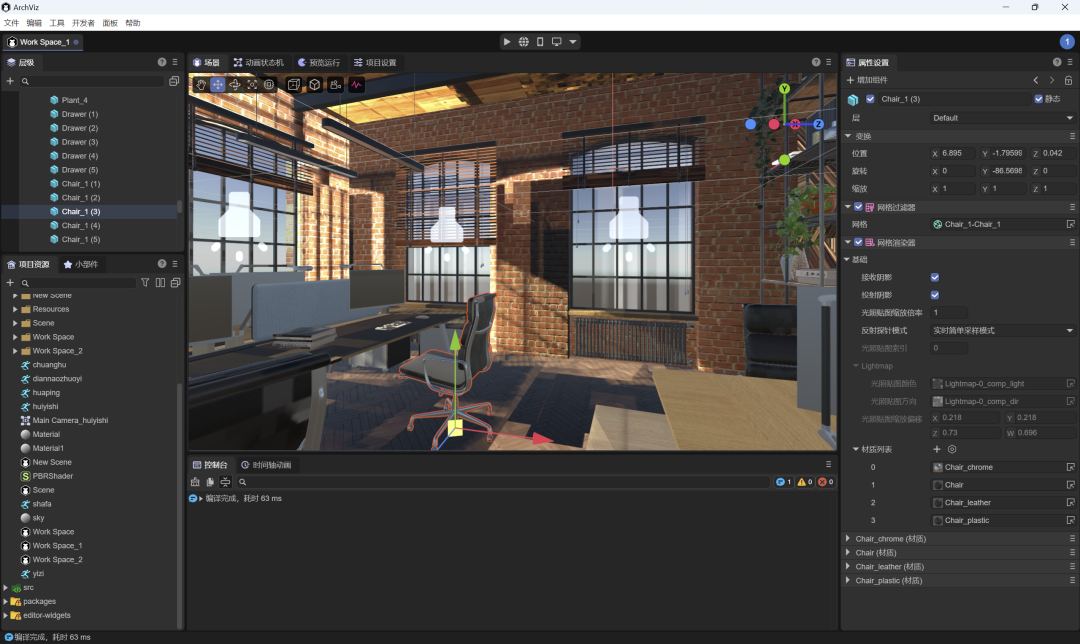Add a new node in hierarchy panel
The height and width of the screenshot is (644, 1080).
(x=10, y=81)
